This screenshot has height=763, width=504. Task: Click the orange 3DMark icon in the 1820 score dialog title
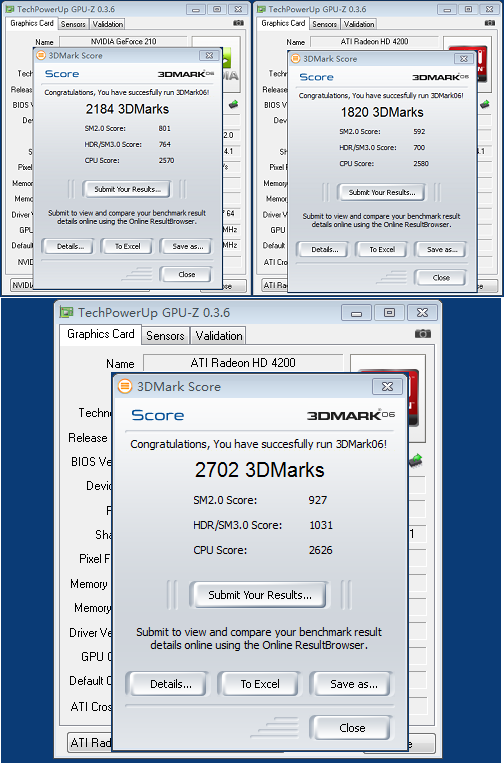[295, 59]
